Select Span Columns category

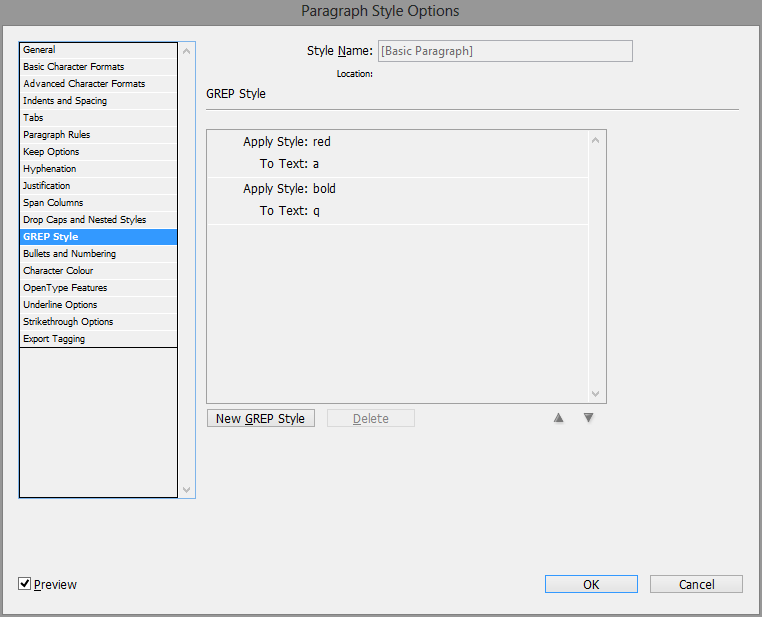(98, 203)
